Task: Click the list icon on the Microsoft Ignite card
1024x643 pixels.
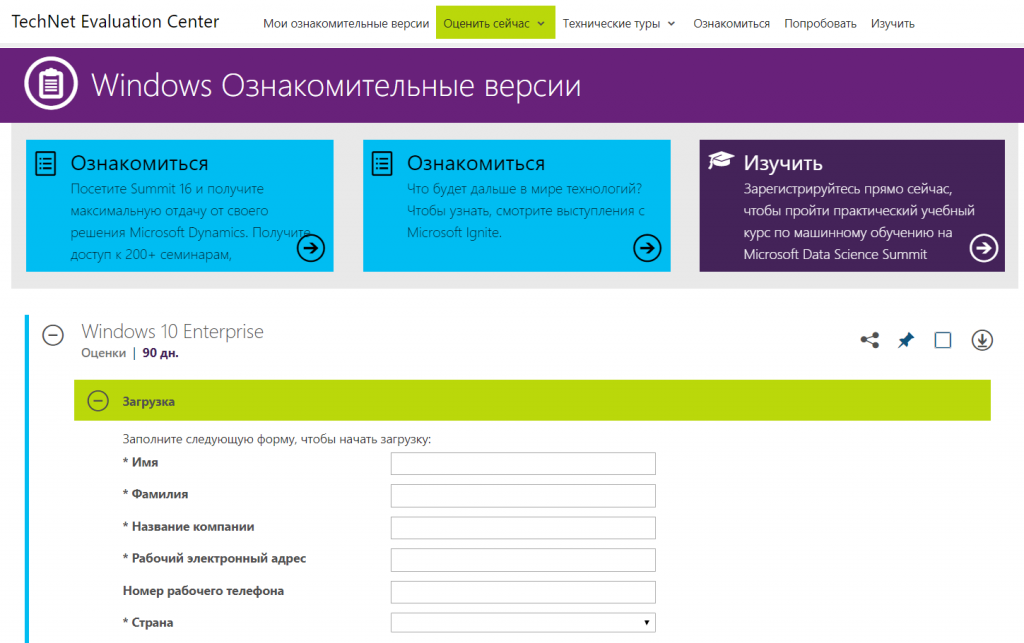Action: pos(382,163)
